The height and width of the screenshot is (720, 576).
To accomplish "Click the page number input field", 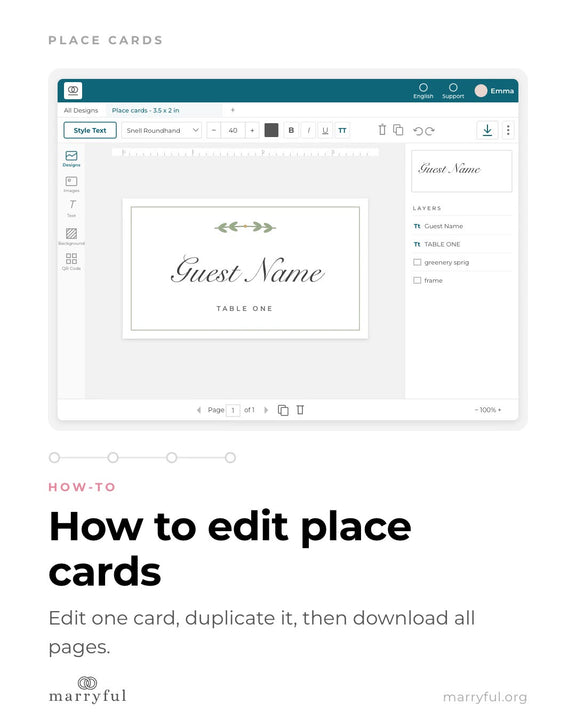I will (x=233, y=410).
